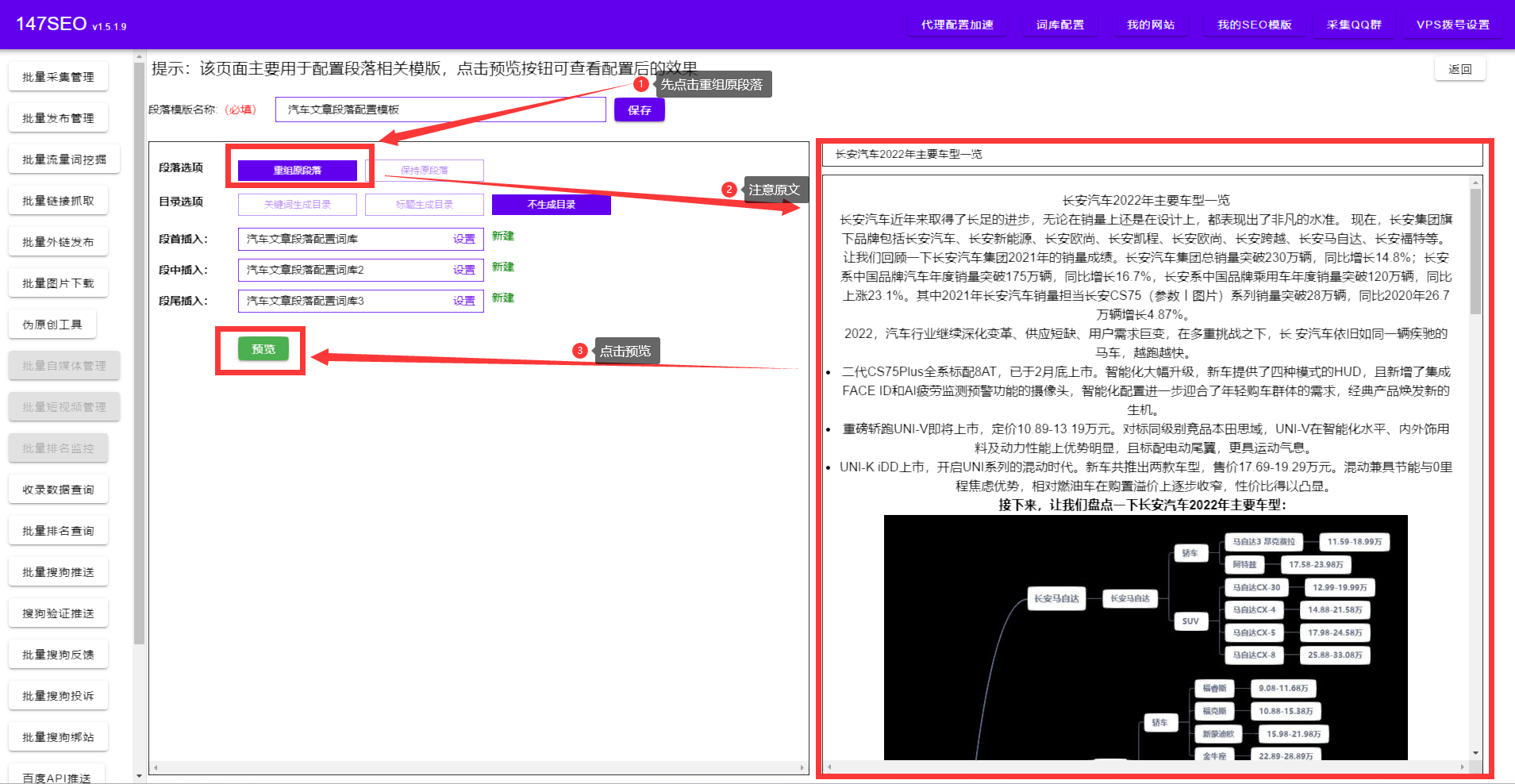Select 关键词生成目录 option
The image size is (1515, 784).
298,204
